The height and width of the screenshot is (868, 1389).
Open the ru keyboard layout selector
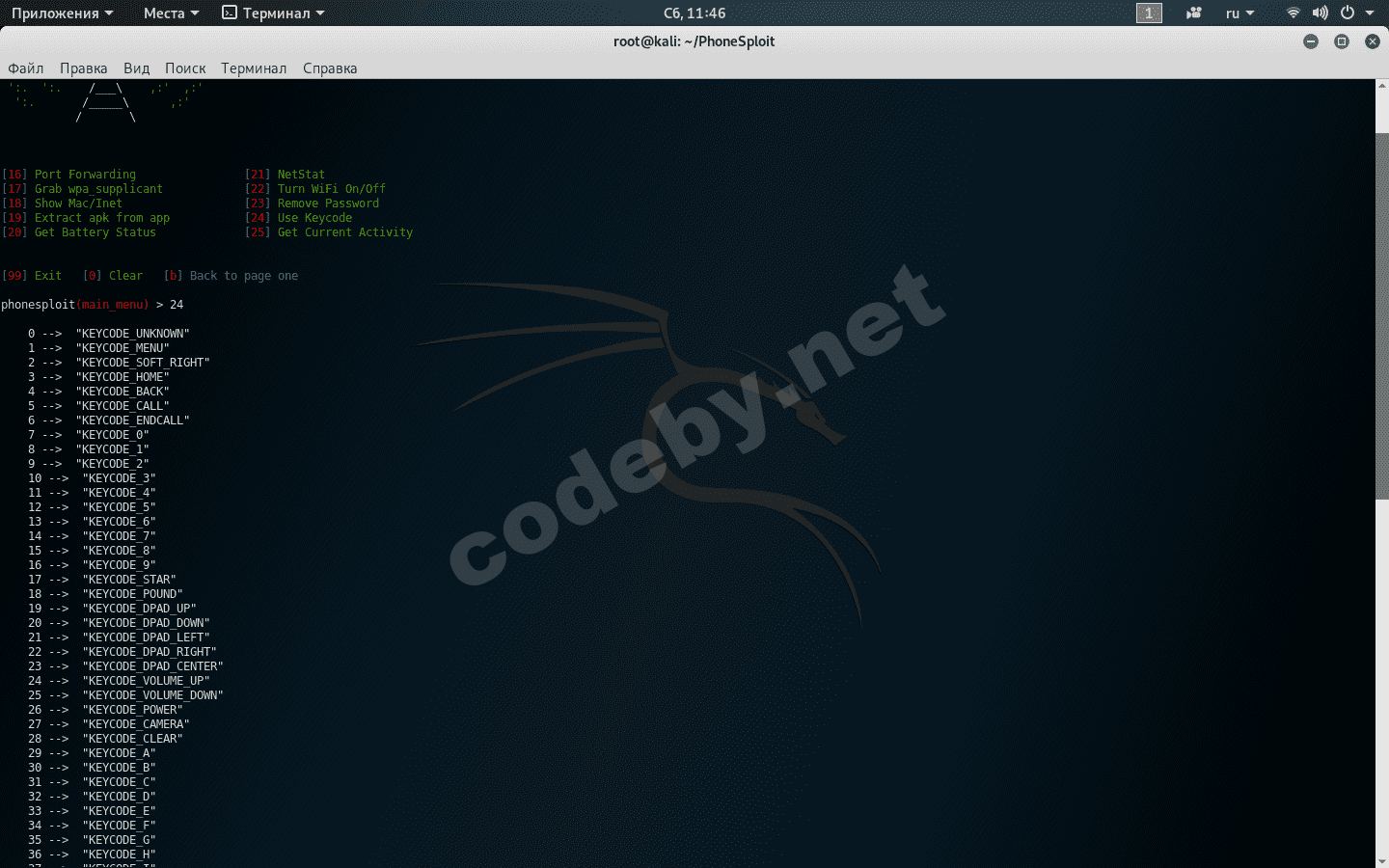pos(1239,14)
